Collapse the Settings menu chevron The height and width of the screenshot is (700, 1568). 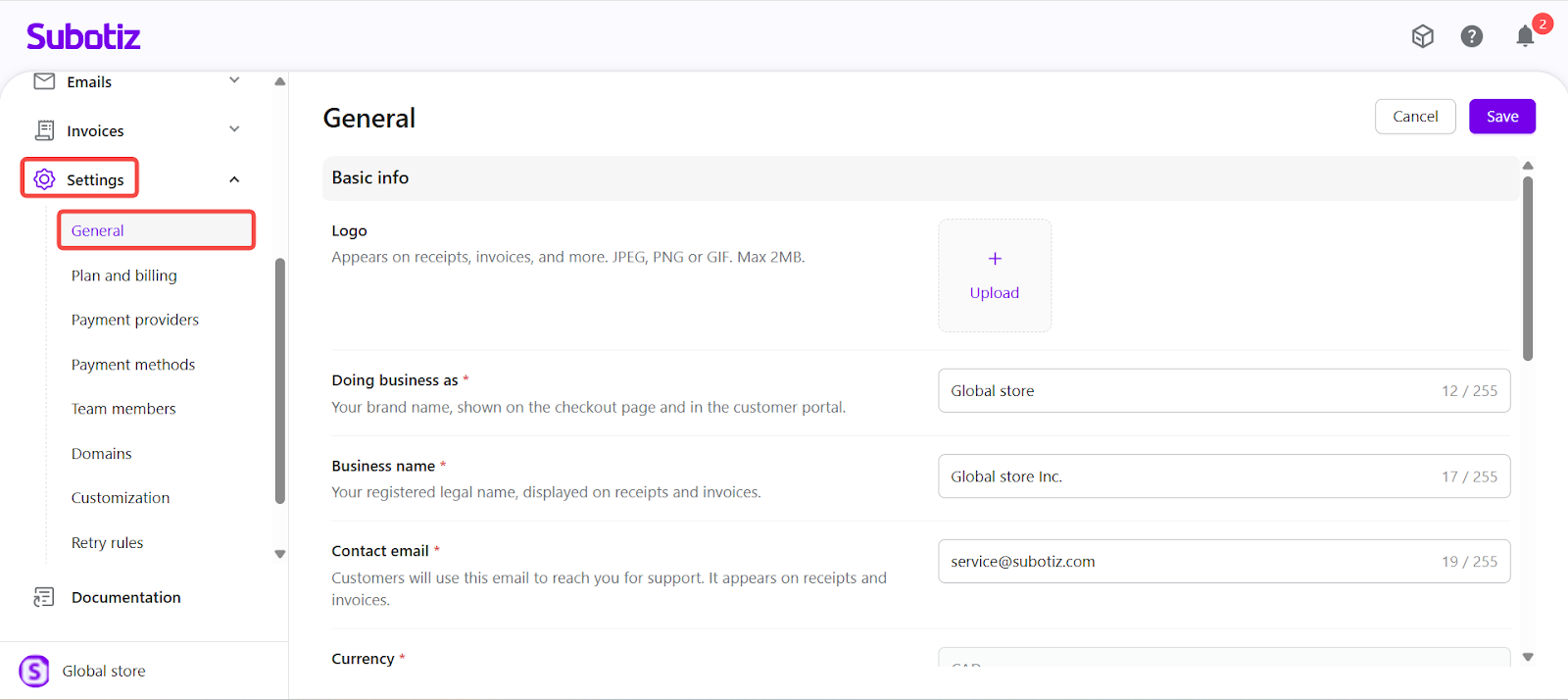pos(234,179)
